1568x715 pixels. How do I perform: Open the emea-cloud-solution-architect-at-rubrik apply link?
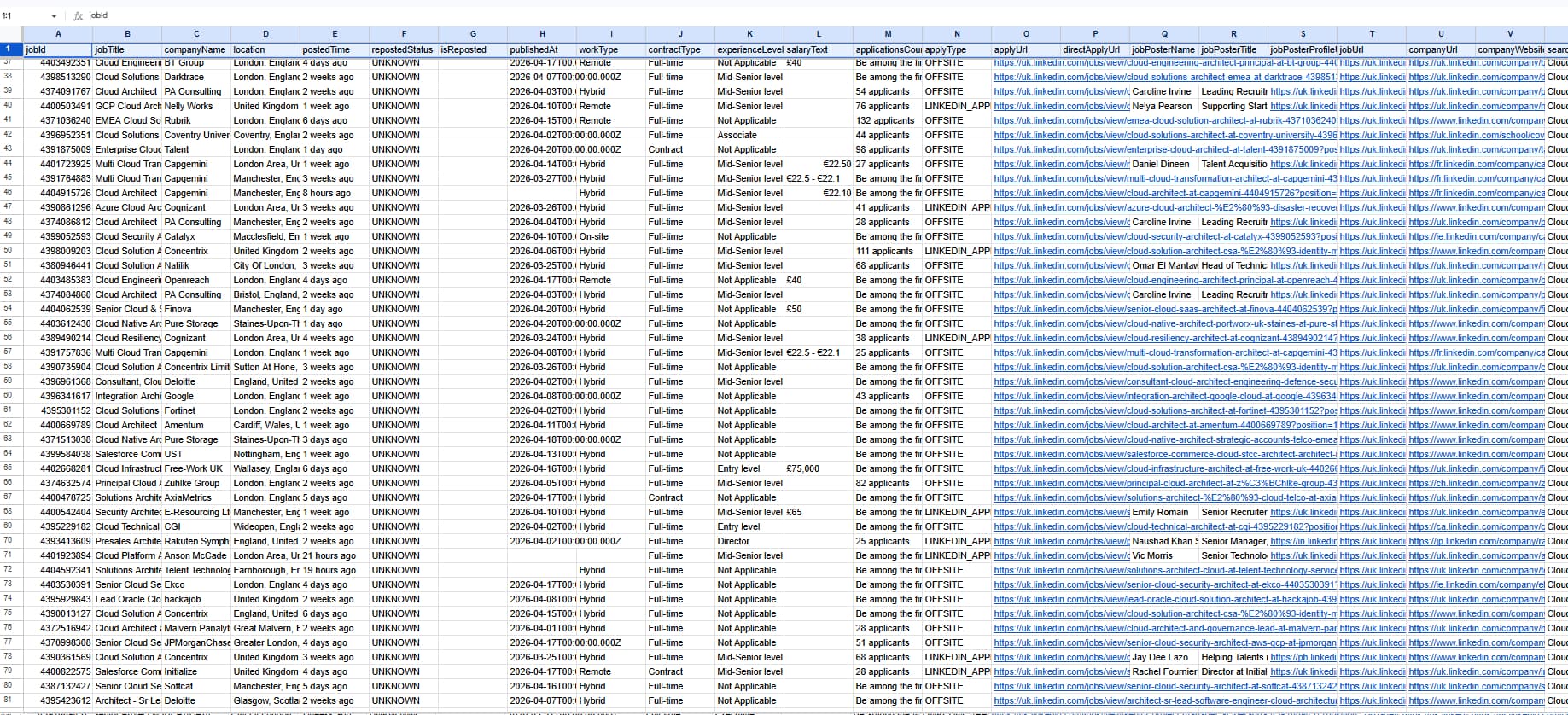click(1165, 120)
